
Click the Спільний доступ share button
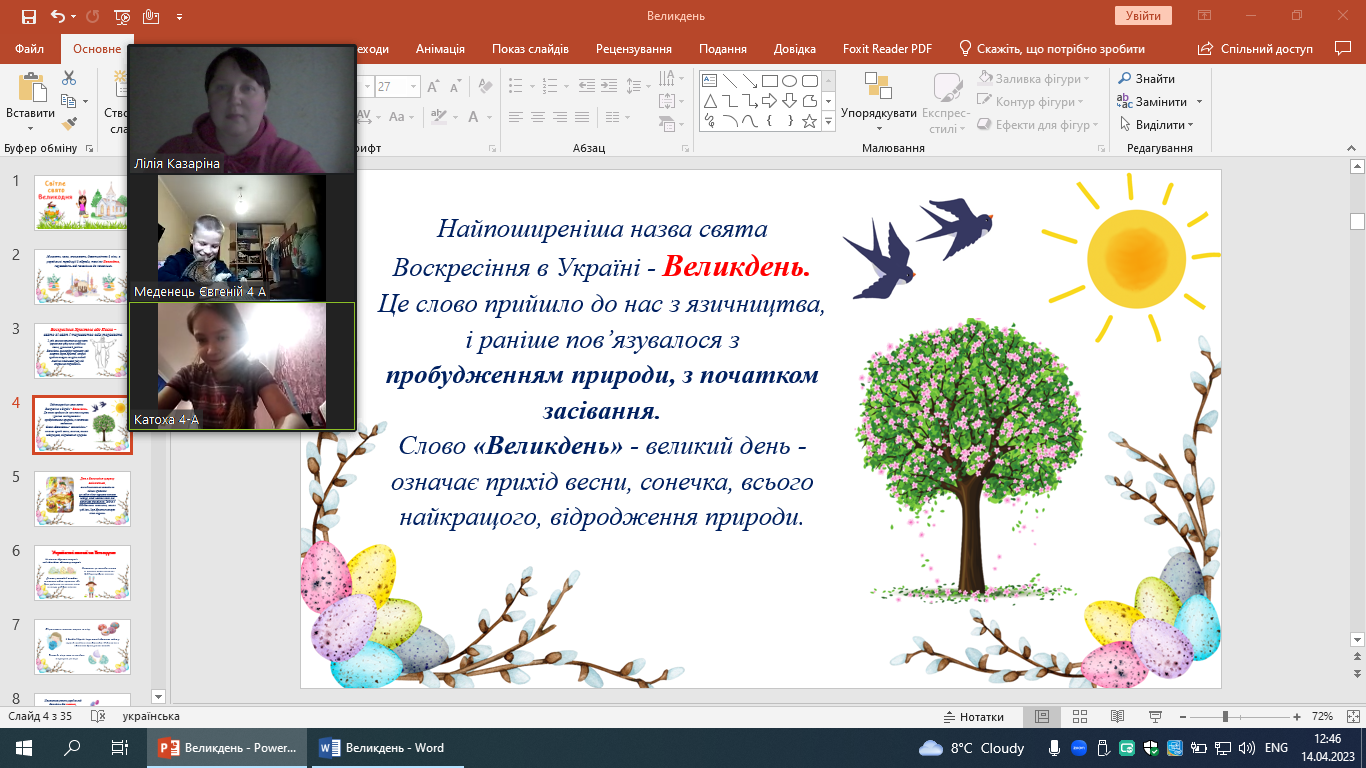tap(1256, 49)
